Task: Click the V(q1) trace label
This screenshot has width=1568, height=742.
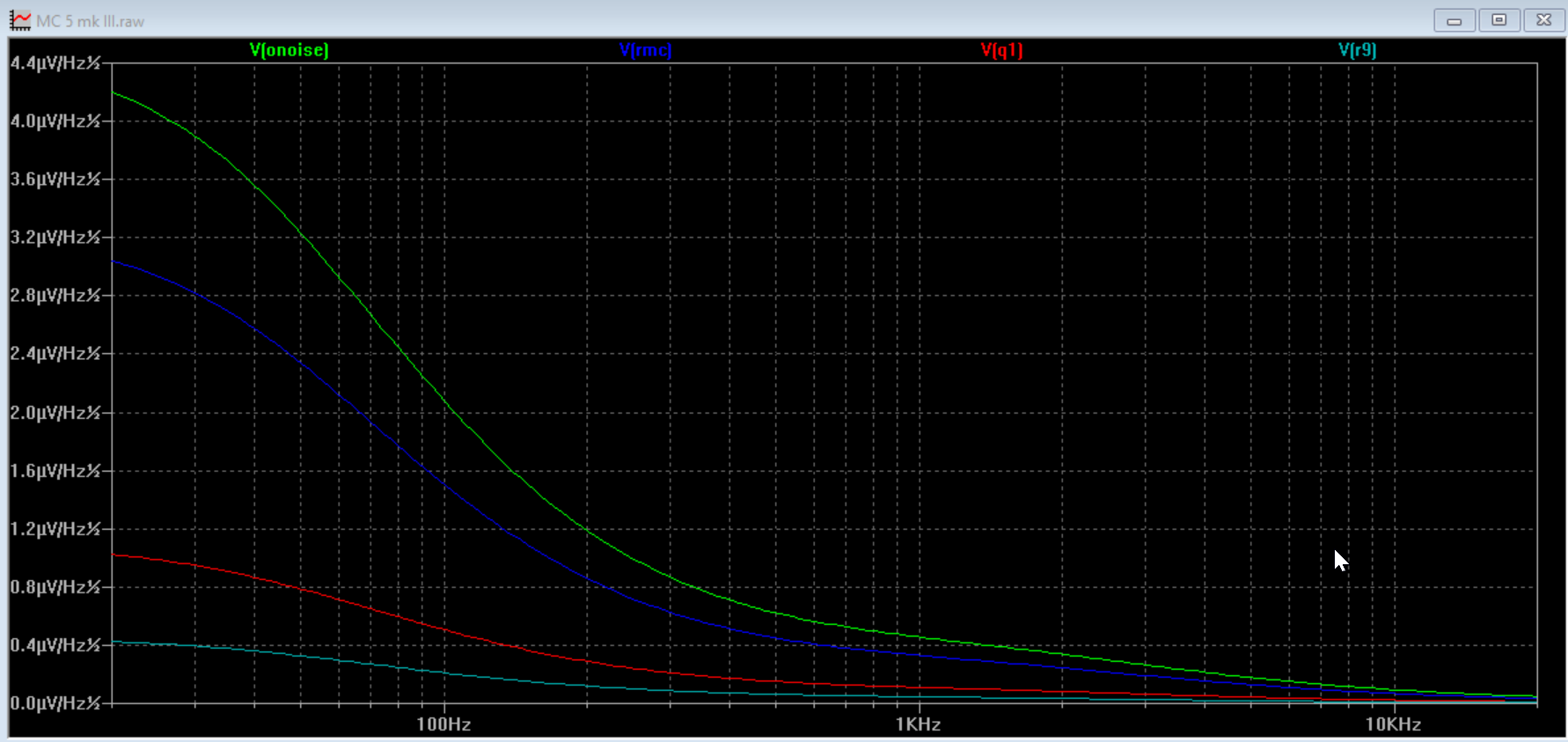Action: pos(1001,50)
